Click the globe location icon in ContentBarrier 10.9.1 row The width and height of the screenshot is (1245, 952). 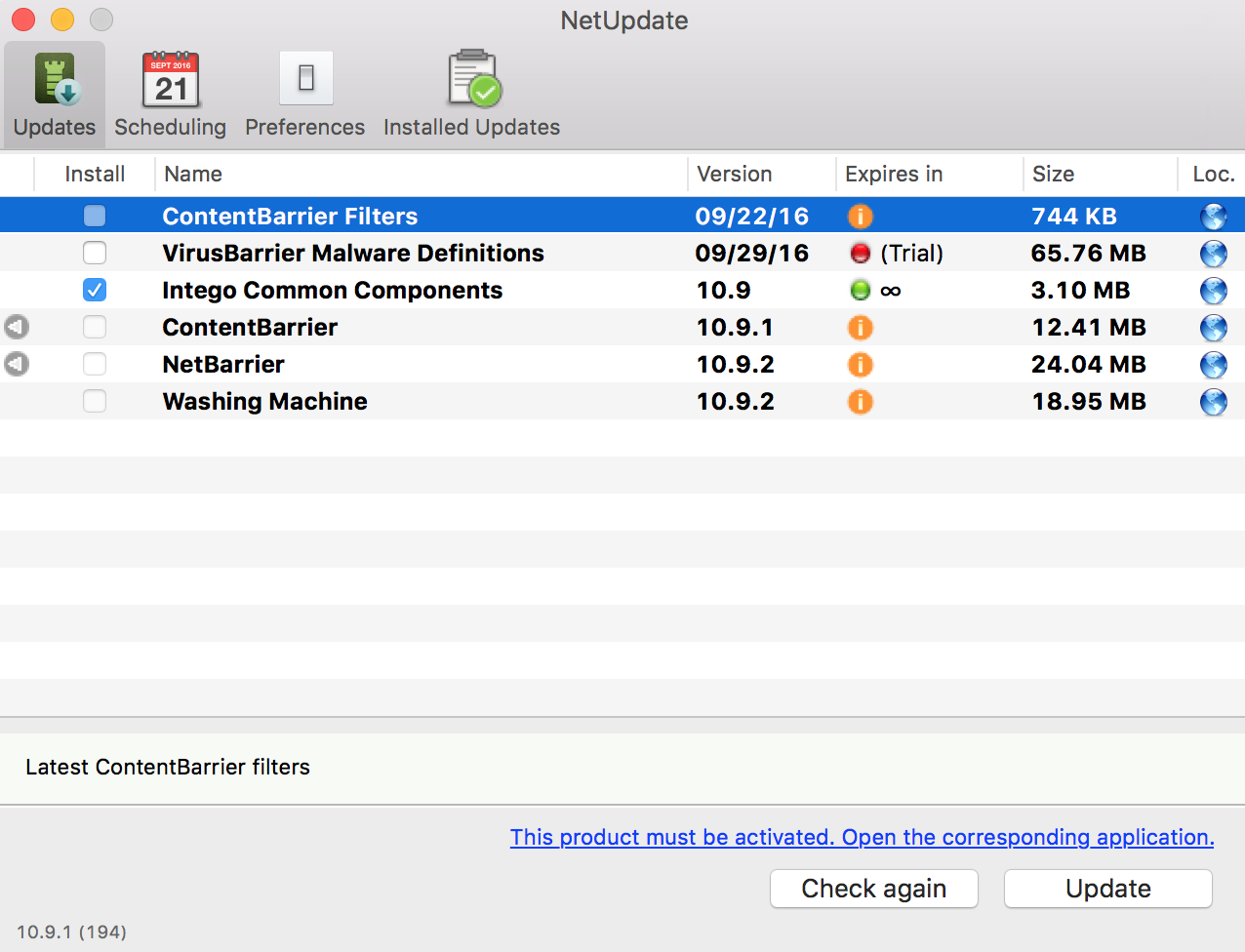pos(1214,327)
